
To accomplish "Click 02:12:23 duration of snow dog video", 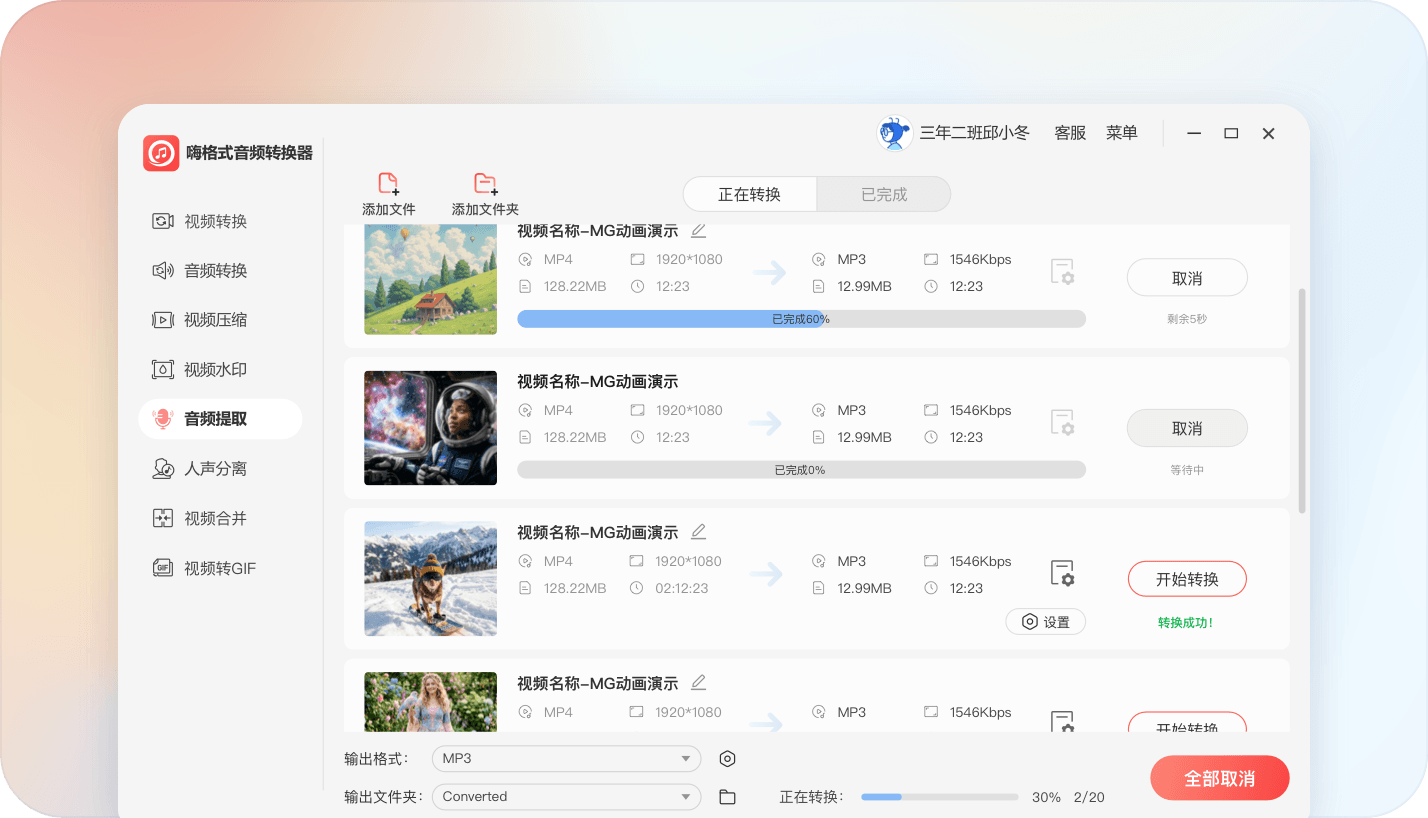I will [682, 588].
